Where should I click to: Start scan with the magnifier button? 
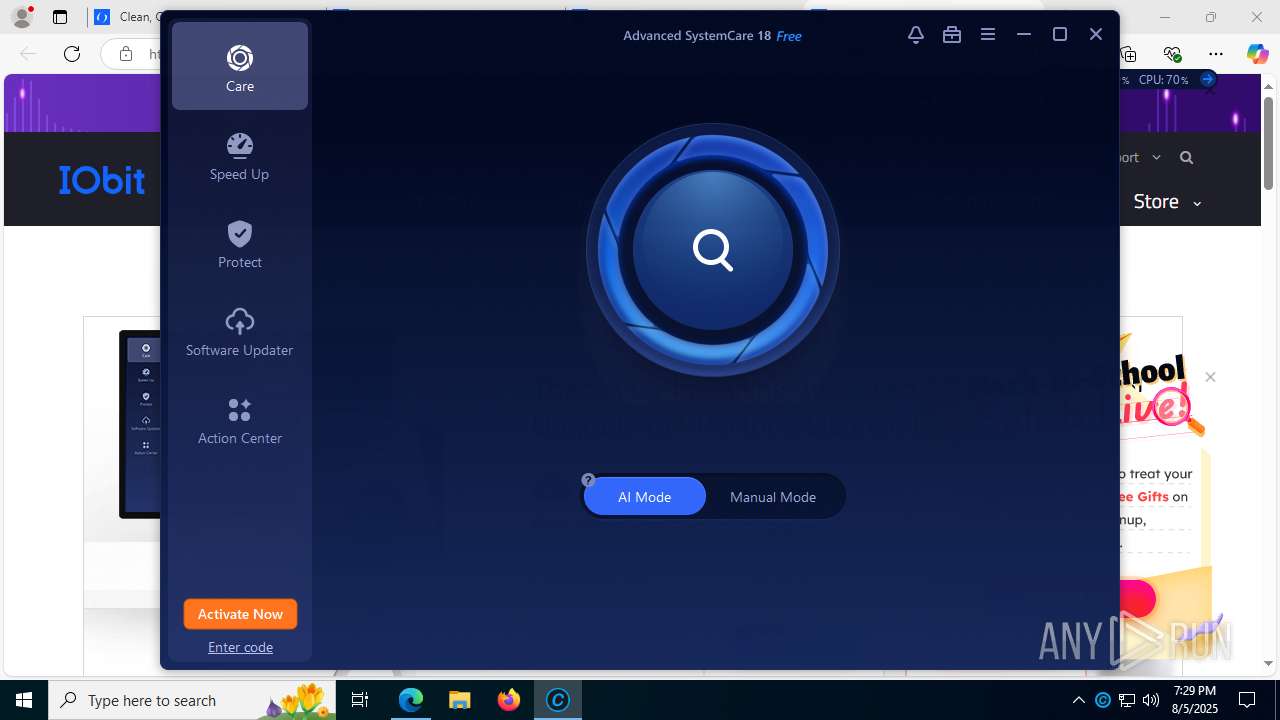[x=713, y=250]
